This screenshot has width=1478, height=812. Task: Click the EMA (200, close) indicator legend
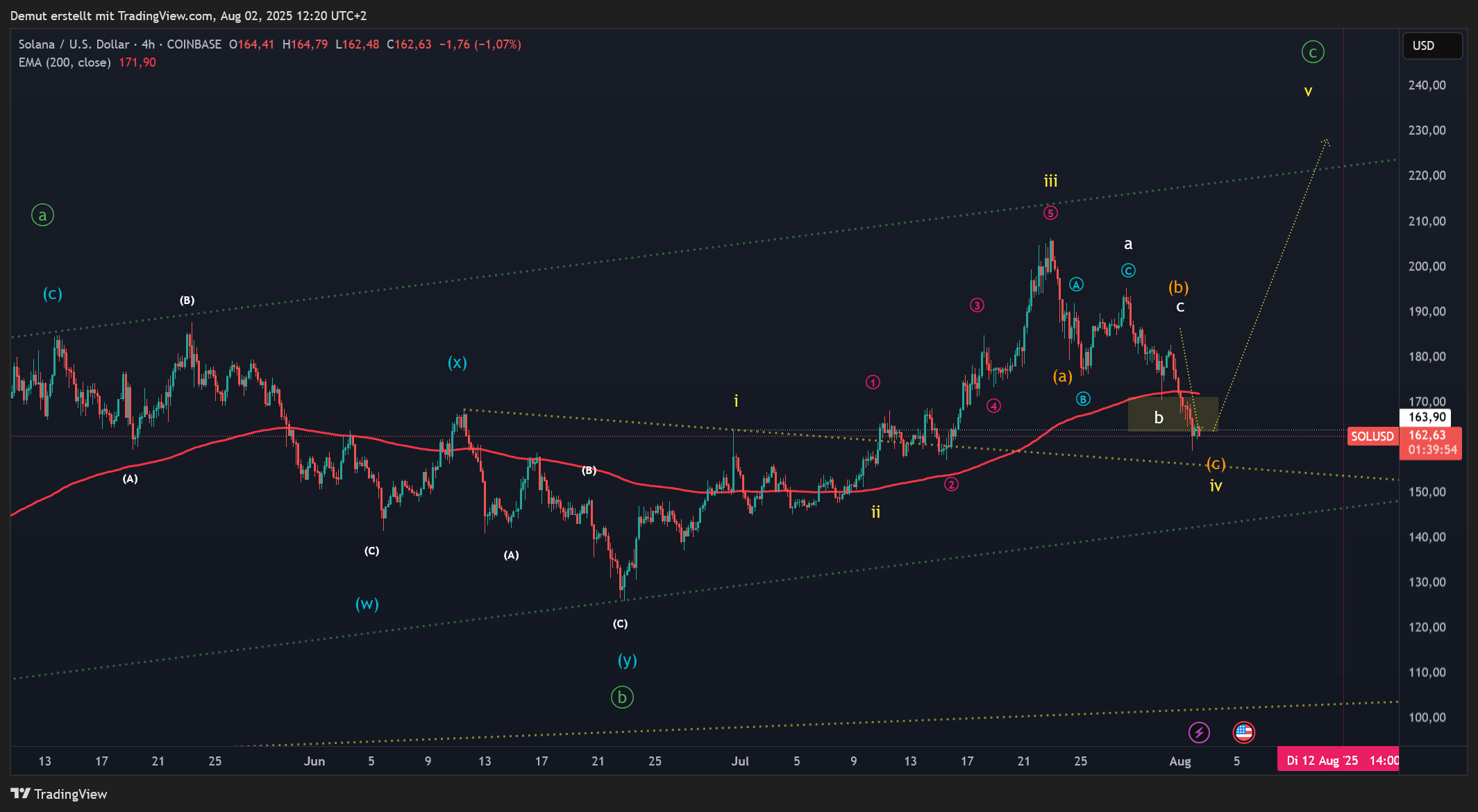[65, 62]
